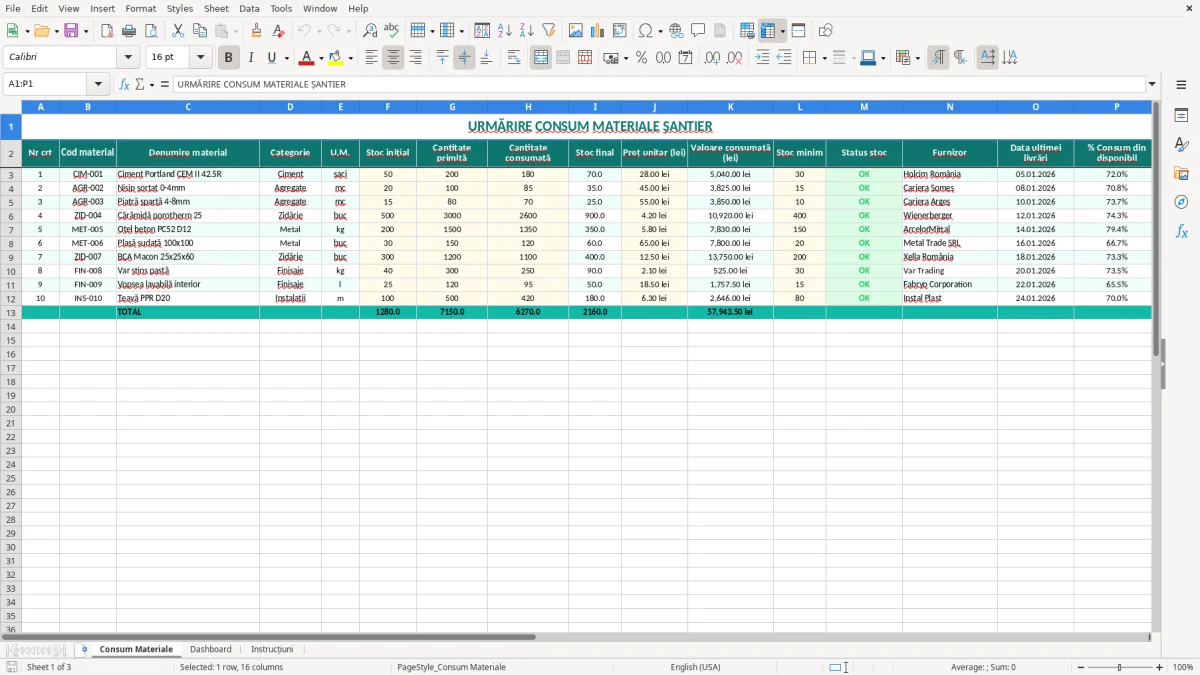Click the Clear Direct Formatting icon
This screenshot has height=675, width=1200.
tap(279, 31)
